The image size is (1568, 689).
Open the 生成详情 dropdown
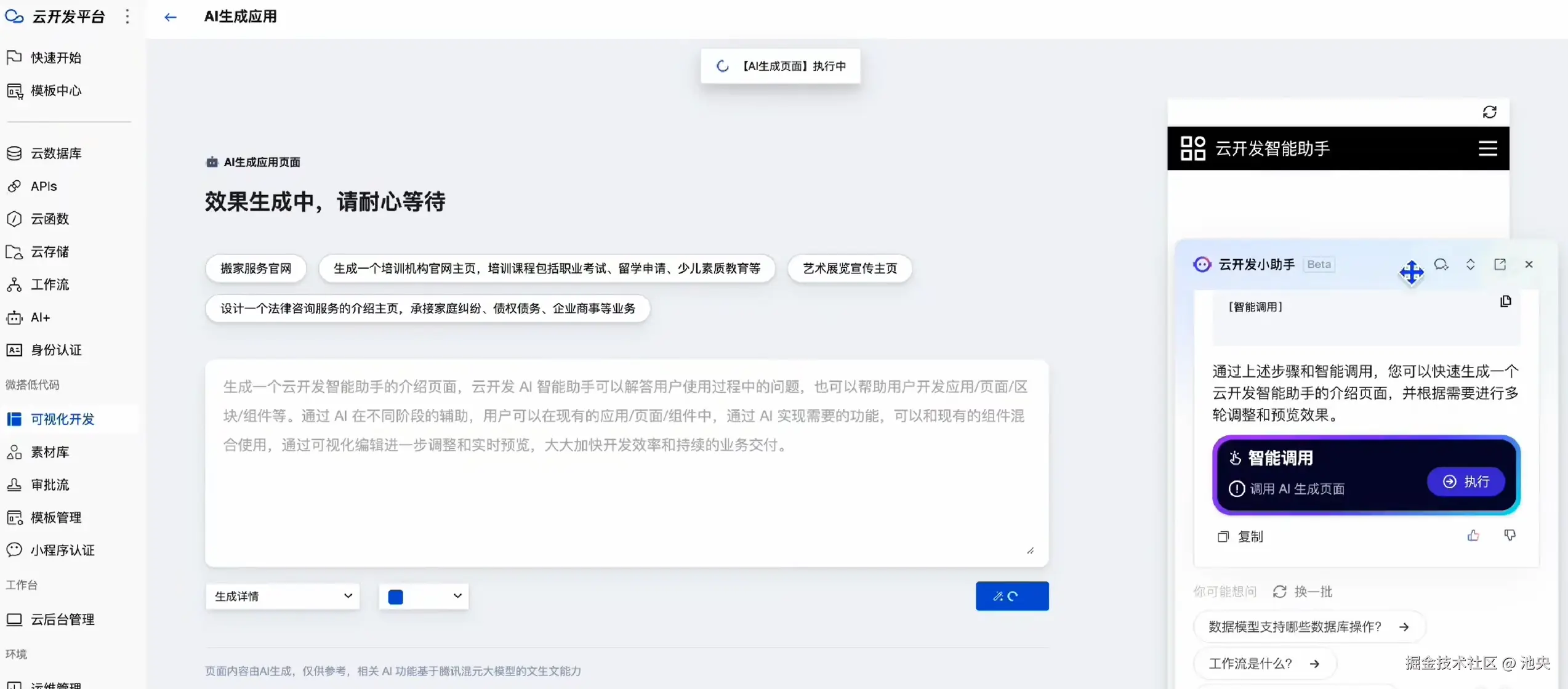pyautogui.click(x=283, y=596)
